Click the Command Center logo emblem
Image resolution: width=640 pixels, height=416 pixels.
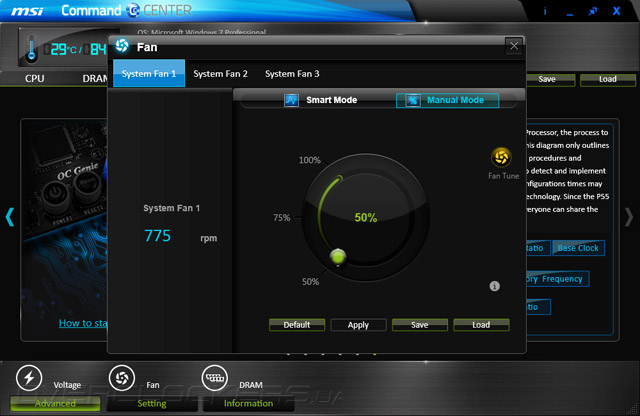[133, 11]
